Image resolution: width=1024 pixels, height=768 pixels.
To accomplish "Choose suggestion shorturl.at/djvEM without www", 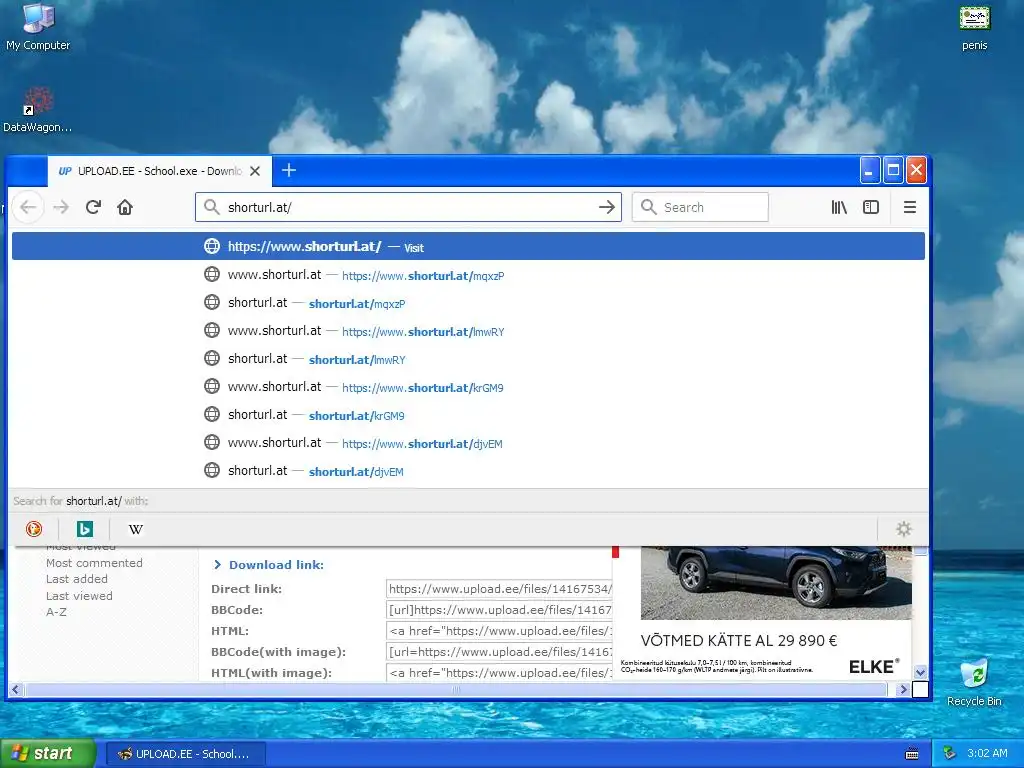I will 468,472.
